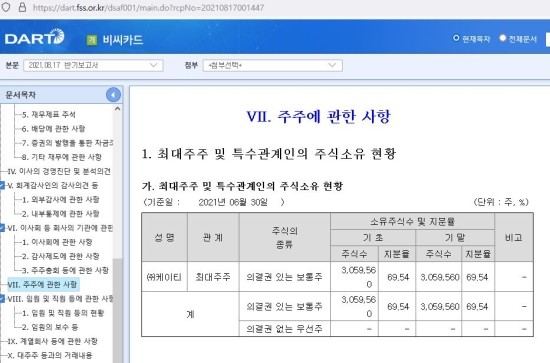Open IX. 계열회사 등에 관한 사항

pyautogui.click(x=53, y=341)
